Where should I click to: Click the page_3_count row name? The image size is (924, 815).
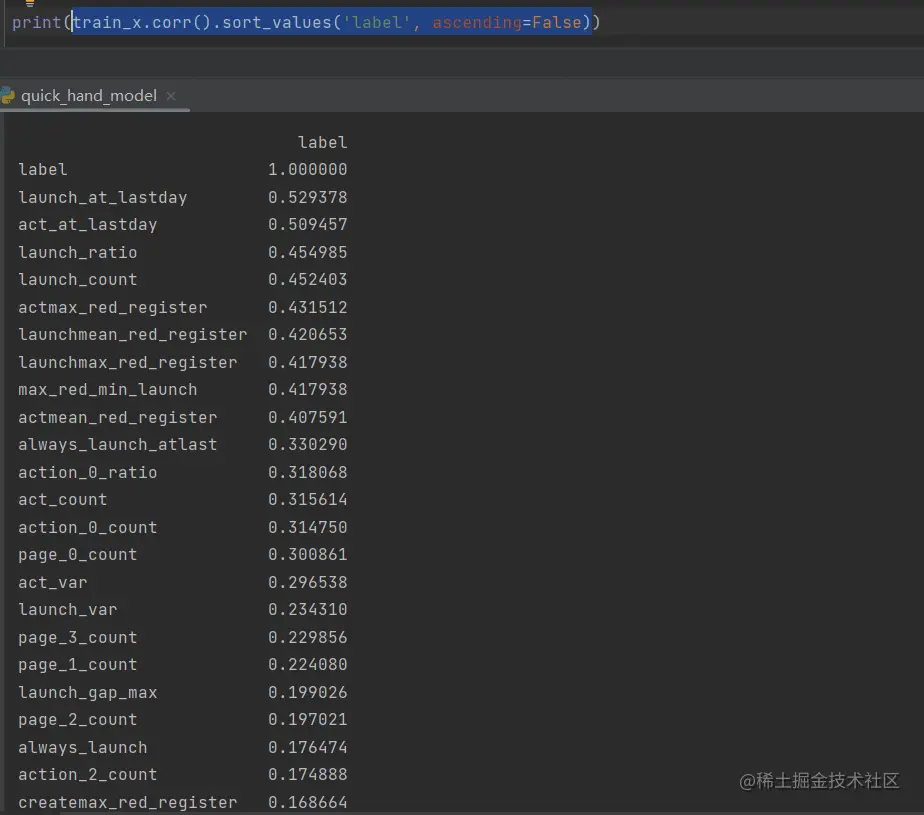coord(78,638)
